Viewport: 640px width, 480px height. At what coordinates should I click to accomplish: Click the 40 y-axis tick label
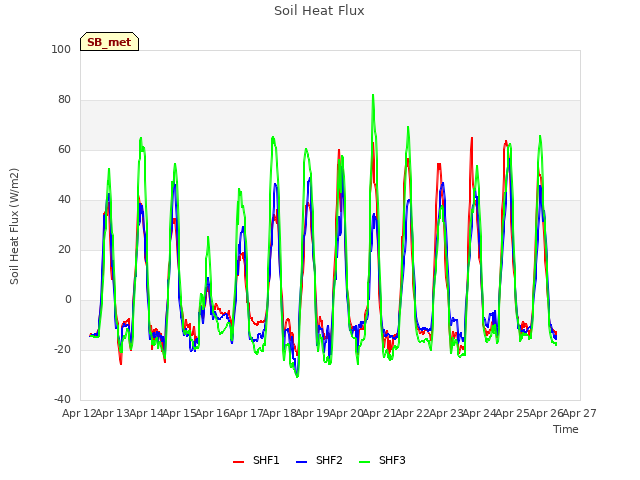64,200
